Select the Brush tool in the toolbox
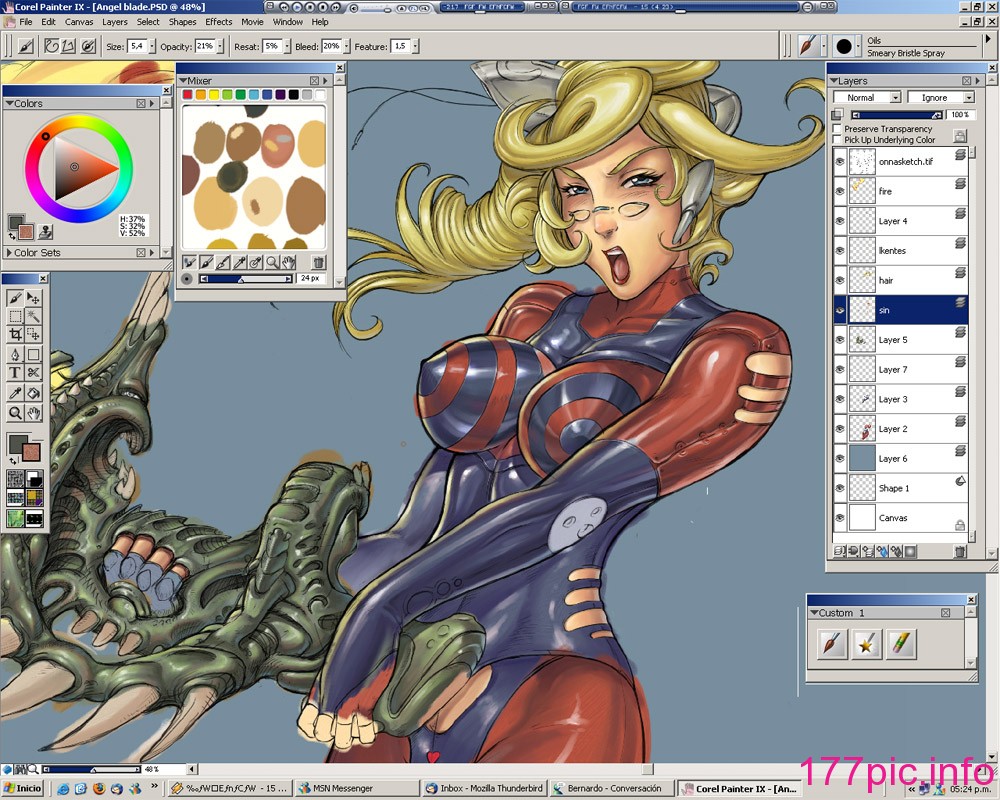The width and height of the screenshot is (1000, 800). (x=15, y=298)
